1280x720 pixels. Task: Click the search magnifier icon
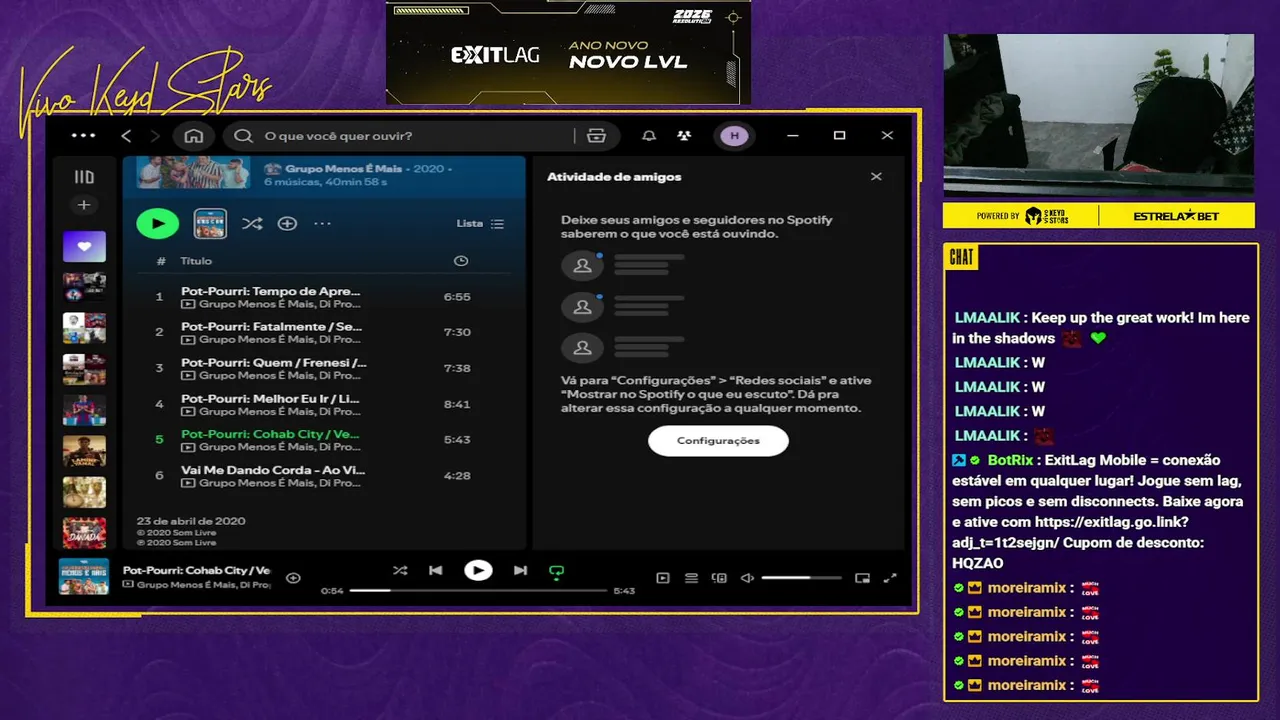[x=243, y=136]
